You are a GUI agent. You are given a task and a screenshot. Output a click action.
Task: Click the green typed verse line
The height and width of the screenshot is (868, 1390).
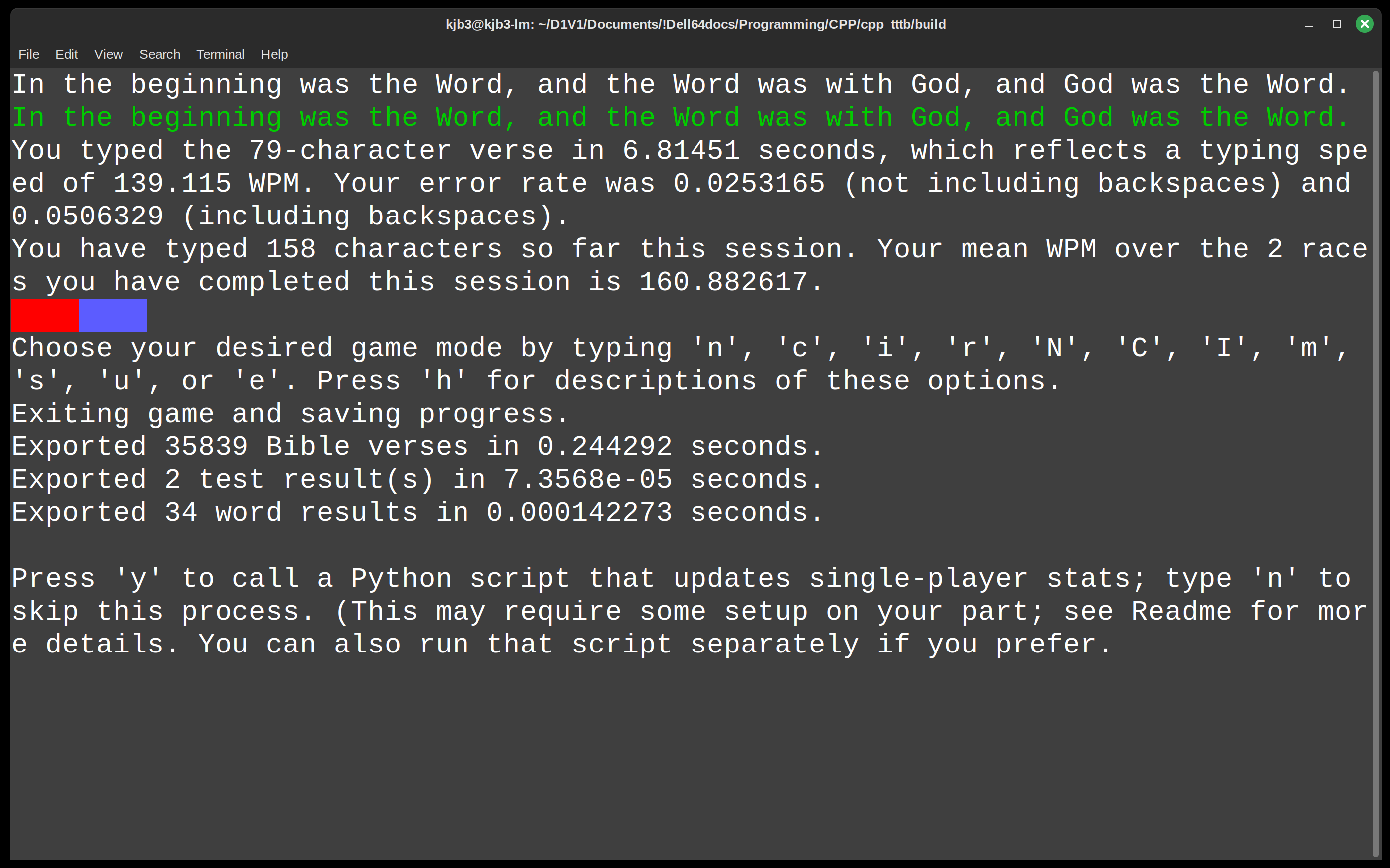[681, 118]
